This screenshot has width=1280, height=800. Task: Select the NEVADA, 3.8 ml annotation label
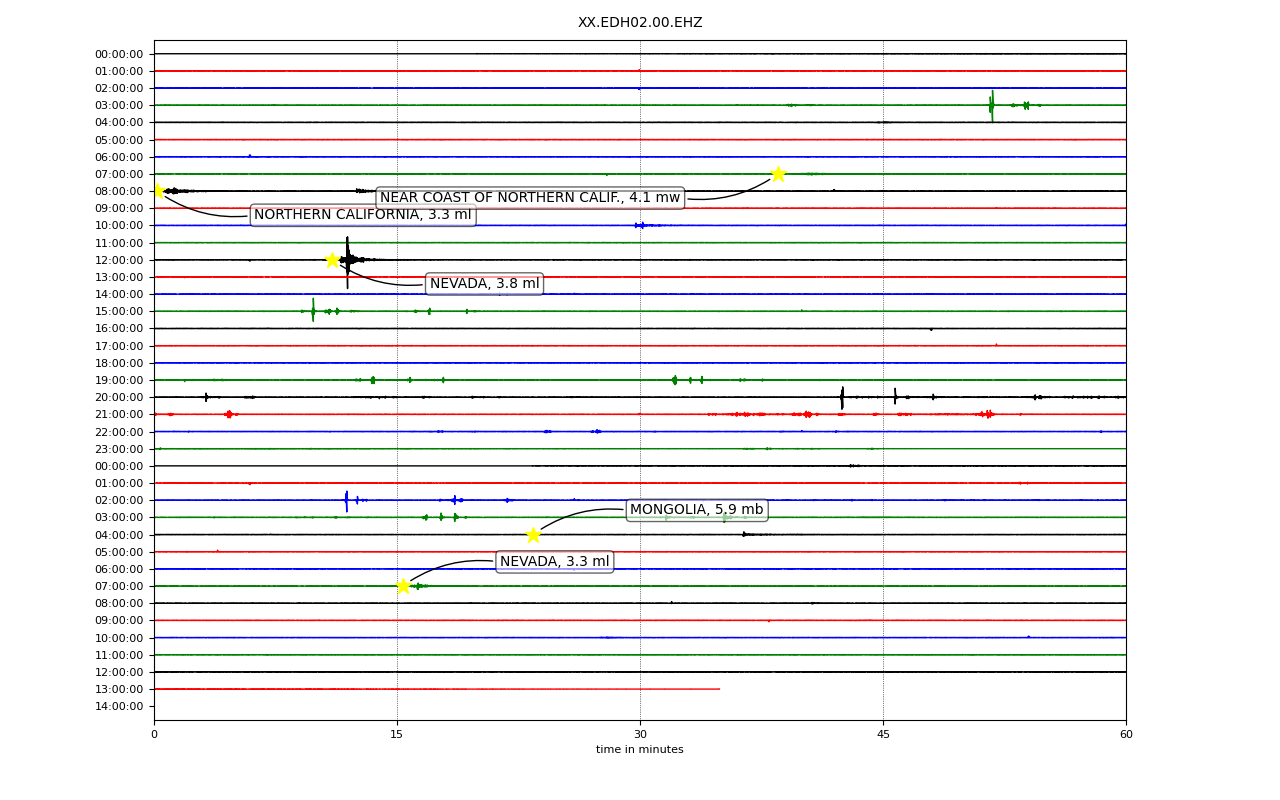pyautogui.click(x=485, y=284)
